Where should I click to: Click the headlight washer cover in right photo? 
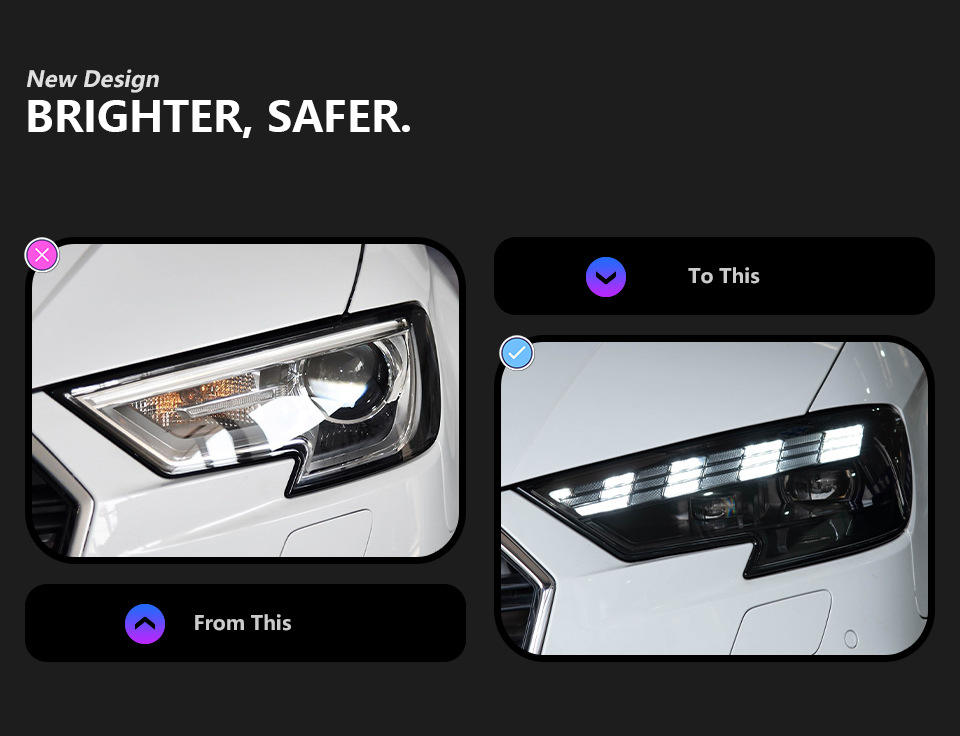(782, 623)
